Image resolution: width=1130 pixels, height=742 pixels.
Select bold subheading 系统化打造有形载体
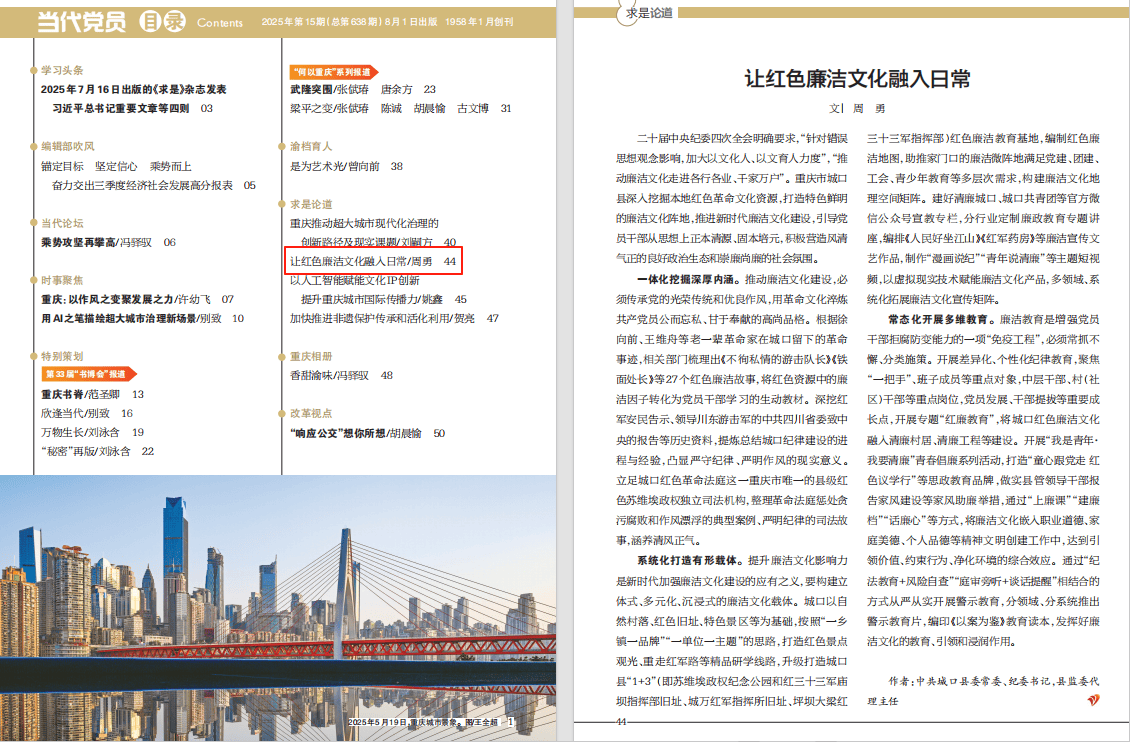coord(688,560)
